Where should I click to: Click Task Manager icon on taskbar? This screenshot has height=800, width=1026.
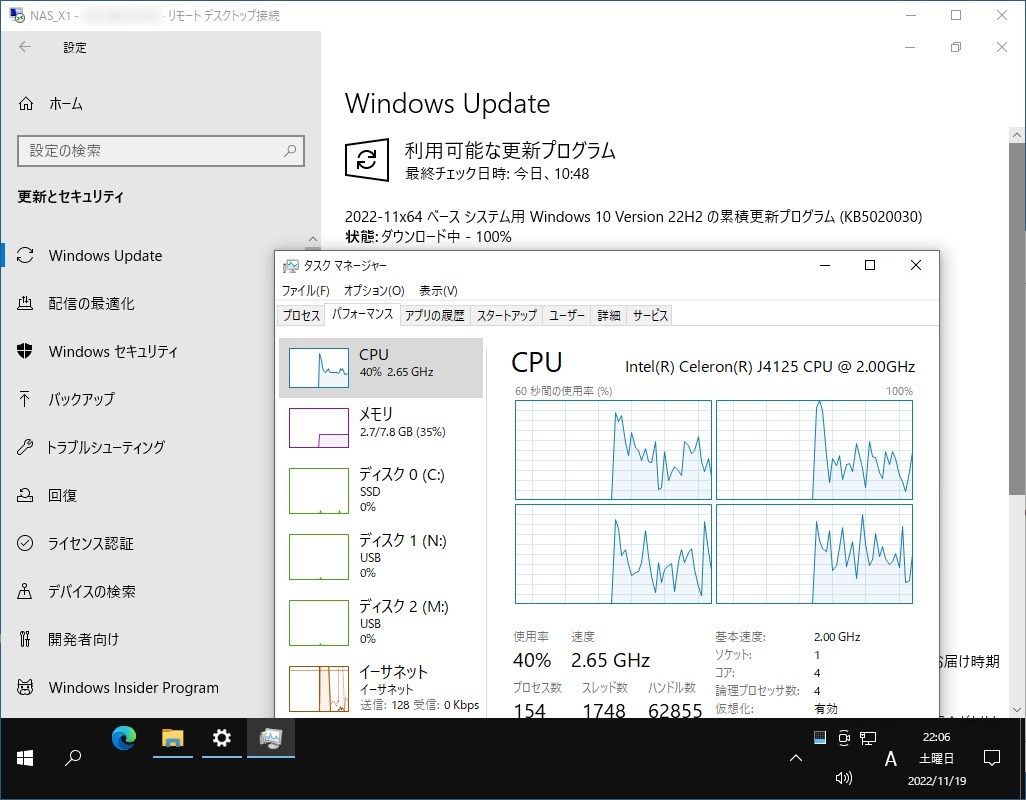click(x=271, y=738)
